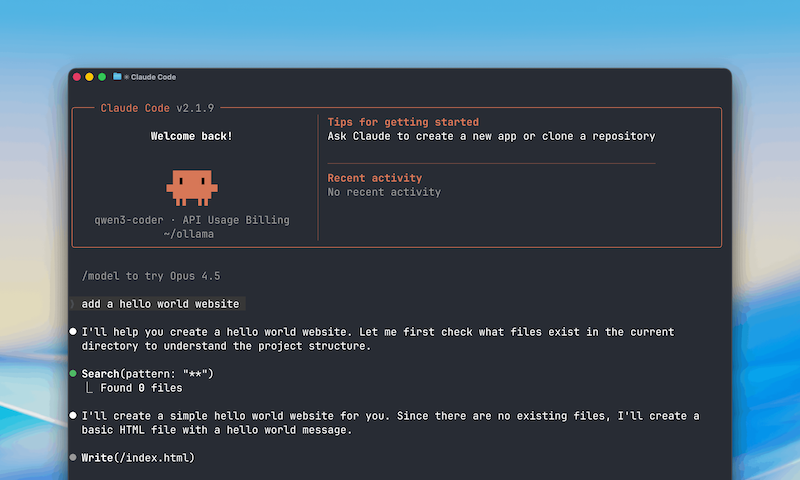This screenshot has height=480, width=800.
Task: Click the Claude Code pixel mascot
Action: coord(192,185)
